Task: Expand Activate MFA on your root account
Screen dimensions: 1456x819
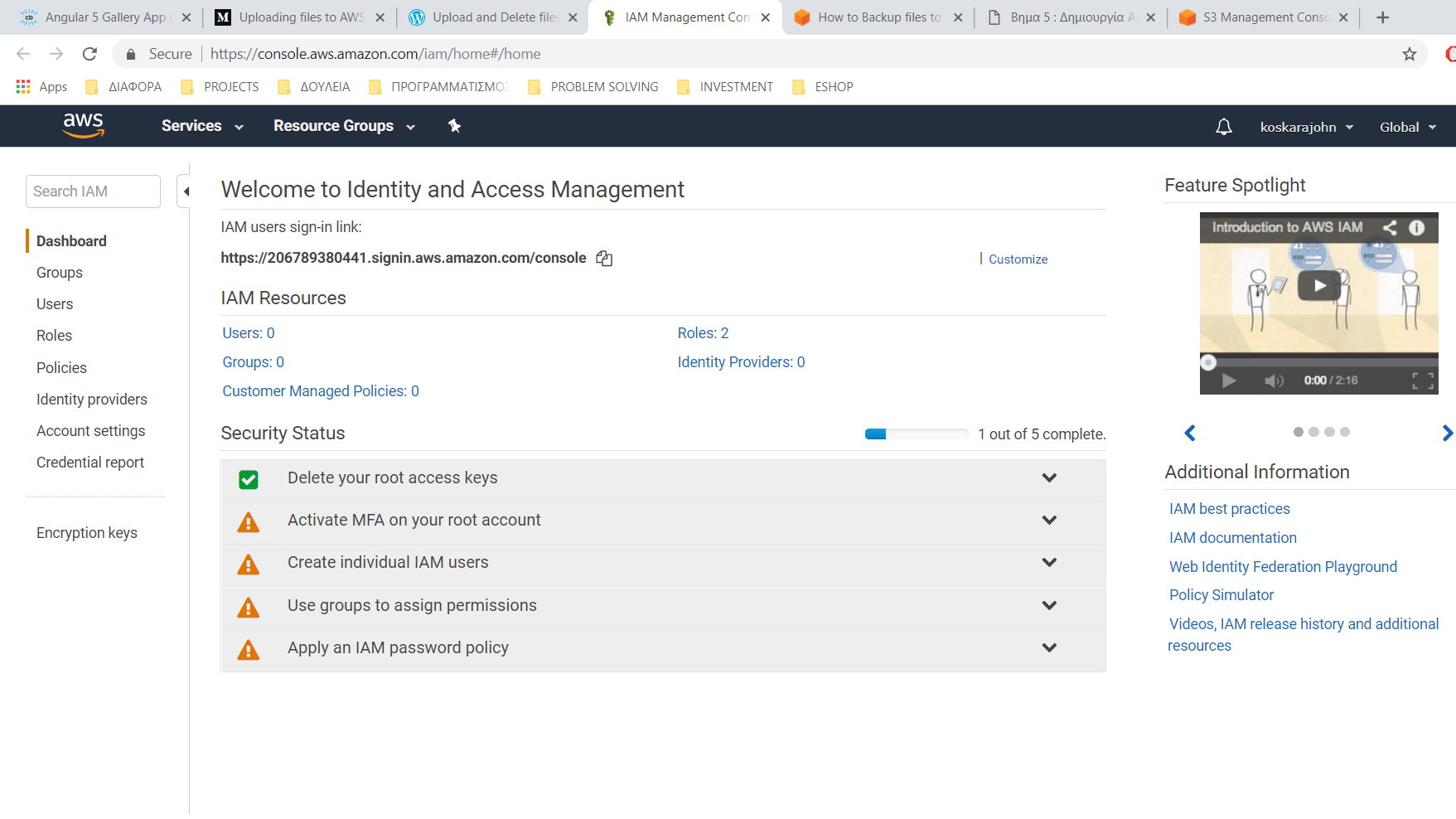Action: [1049, 520]
